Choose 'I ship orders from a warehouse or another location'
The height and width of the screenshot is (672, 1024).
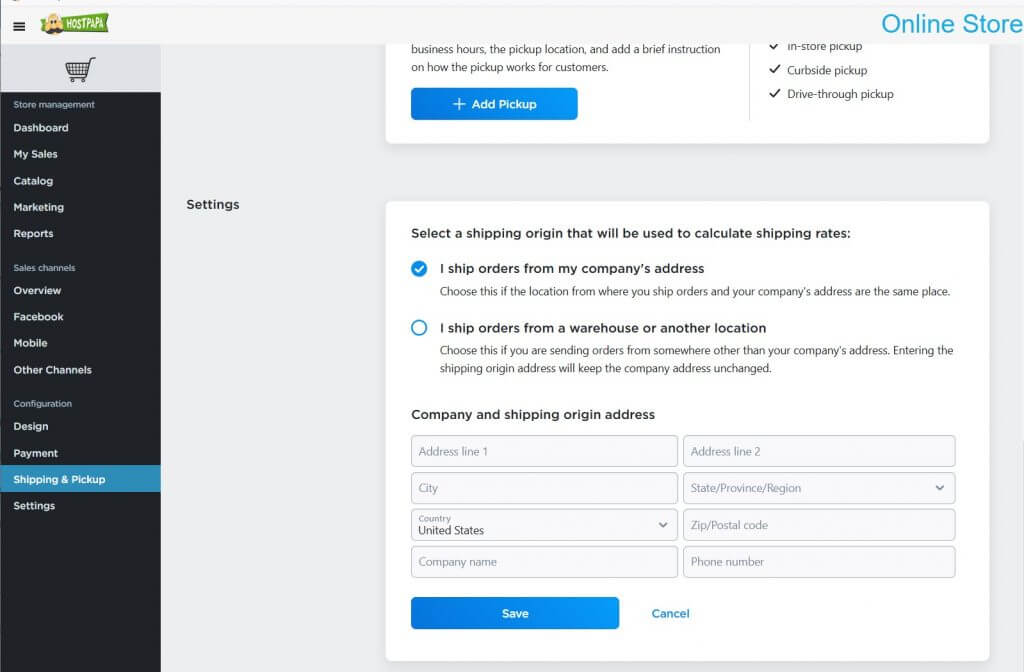click(419, 328)
